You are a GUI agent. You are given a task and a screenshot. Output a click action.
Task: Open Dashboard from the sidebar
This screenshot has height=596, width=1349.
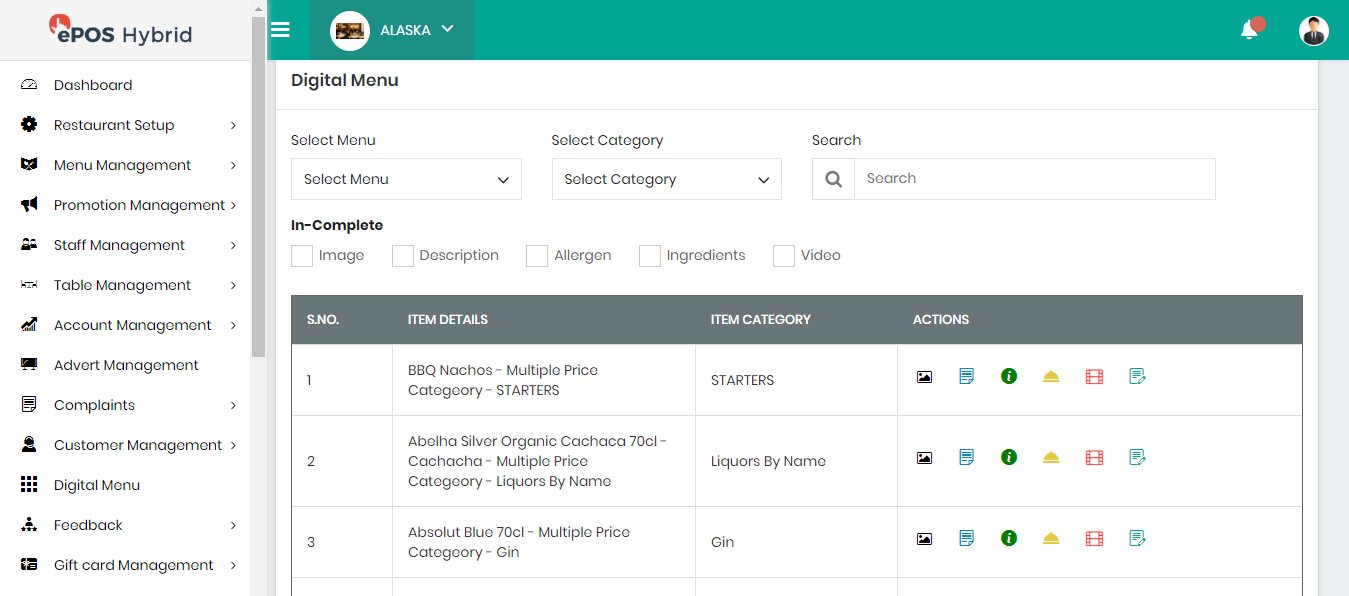[x=93, y=85]
